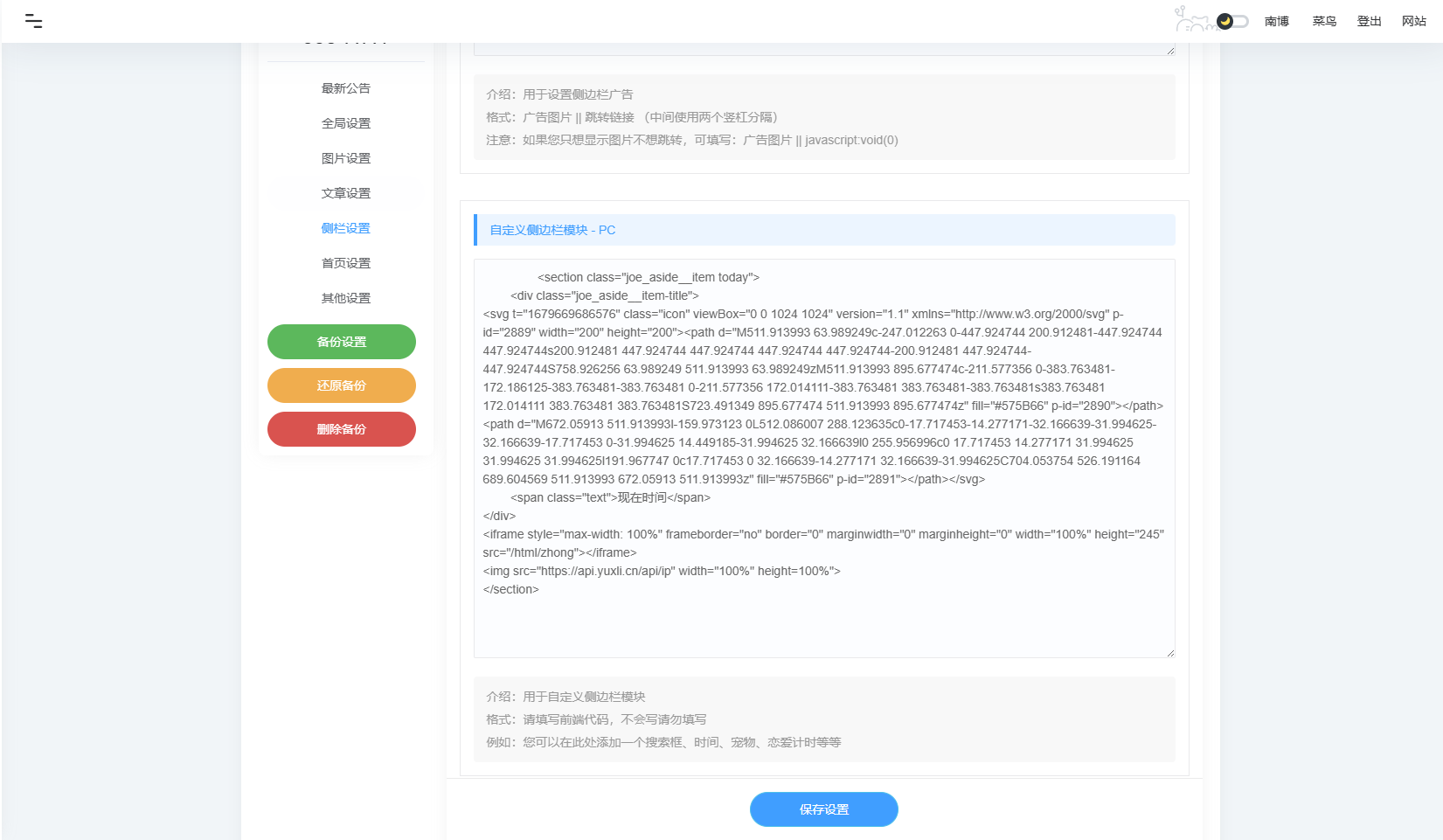Viewport: 1443px width, 840px height.
Task: Click the green 备份设置 button
Action: pos(341,342)
